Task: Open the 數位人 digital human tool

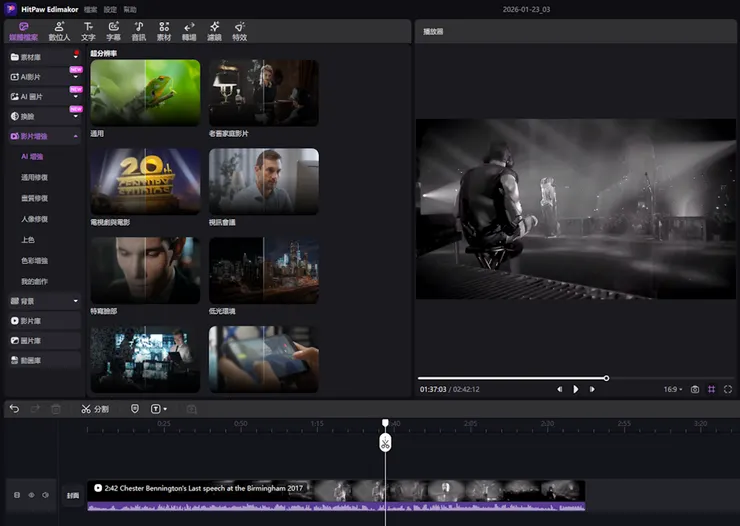Action: pos(60,30)
